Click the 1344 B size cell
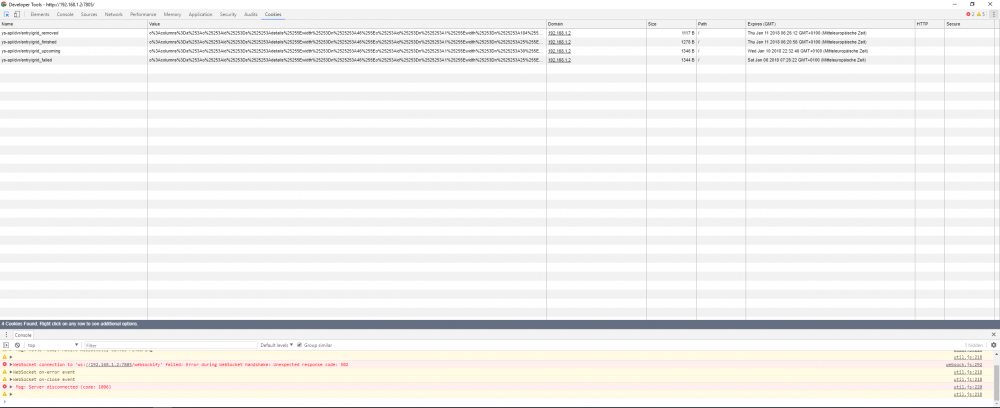The width and height of the screenshot is (1000, 408). point(672,59)
